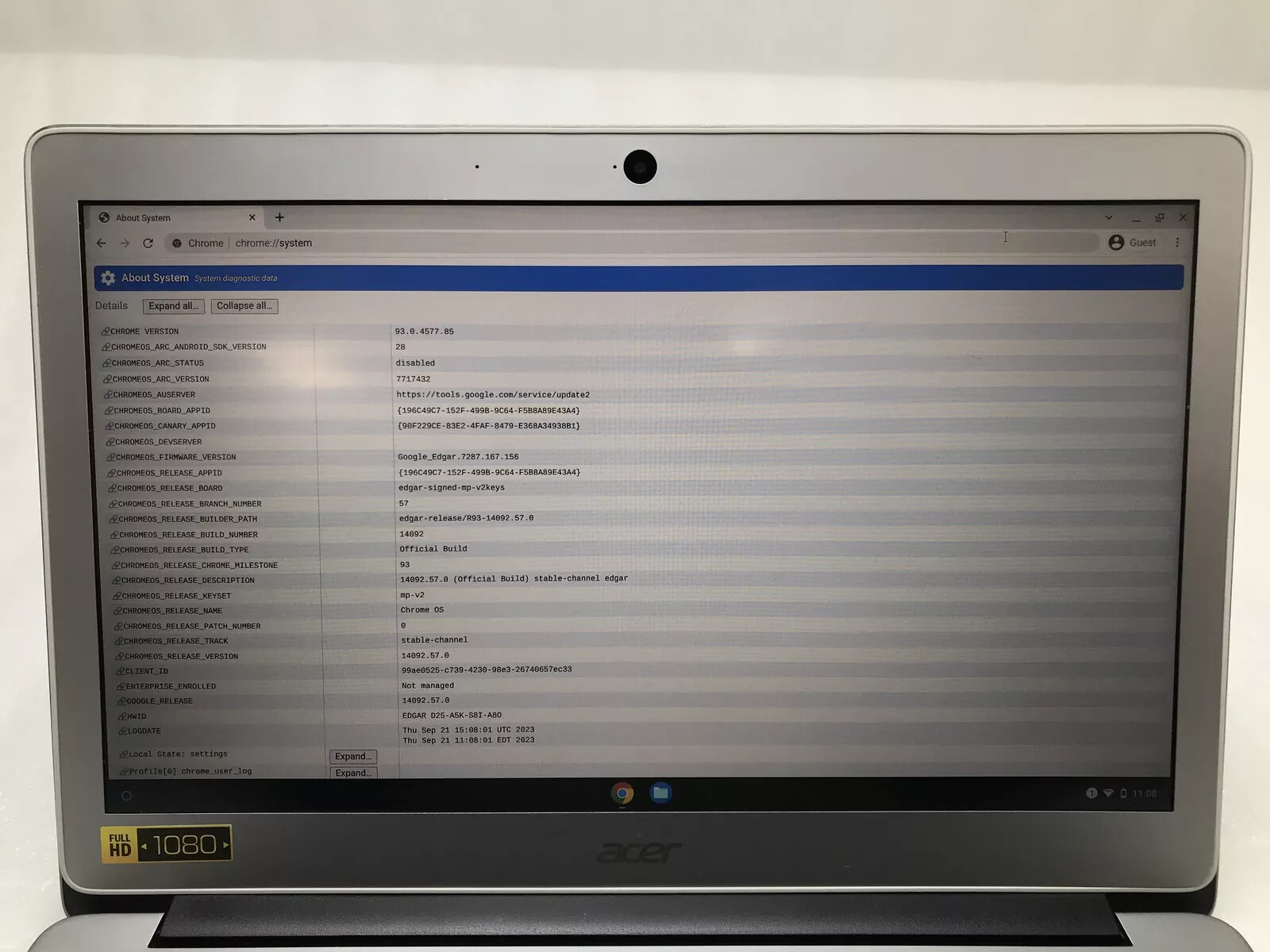Click the link icon beside CHROMEOS_DEVSERVER
The width and height of the screenshot is (1270, 952).
(110, 443)
